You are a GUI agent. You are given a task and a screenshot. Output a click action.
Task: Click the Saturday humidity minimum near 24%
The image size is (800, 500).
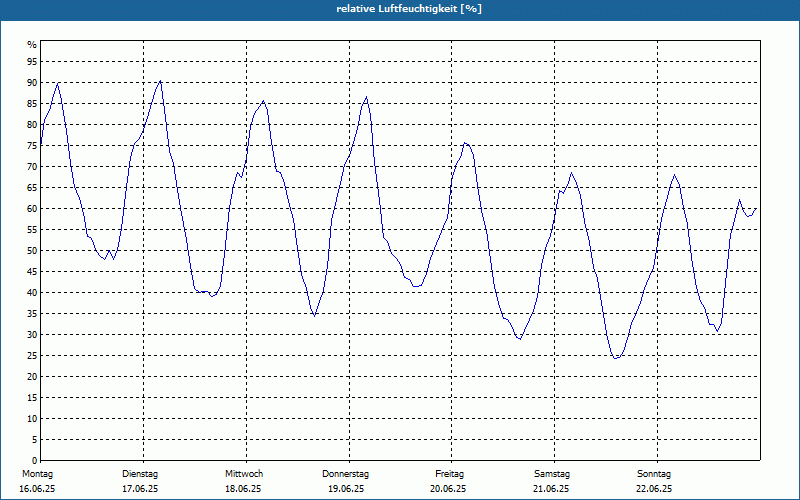tap(615, 358)
